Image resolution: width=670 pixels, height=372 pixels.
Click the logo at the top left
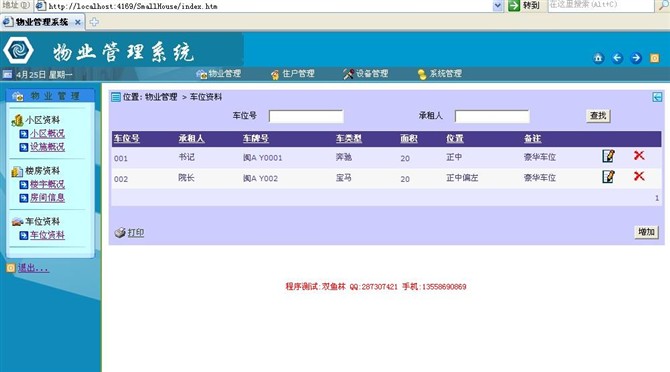coord(18,50)
